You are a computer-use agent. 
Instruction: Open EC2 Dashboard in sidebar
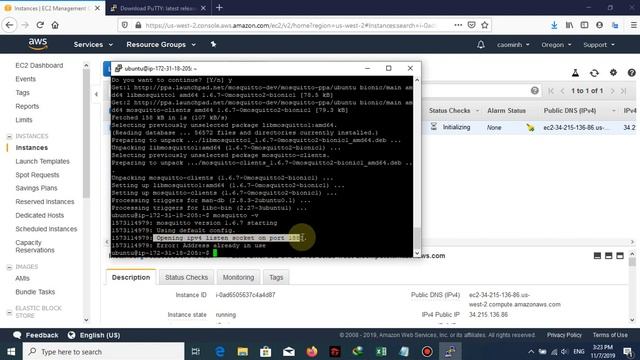(x=39, y=65)
